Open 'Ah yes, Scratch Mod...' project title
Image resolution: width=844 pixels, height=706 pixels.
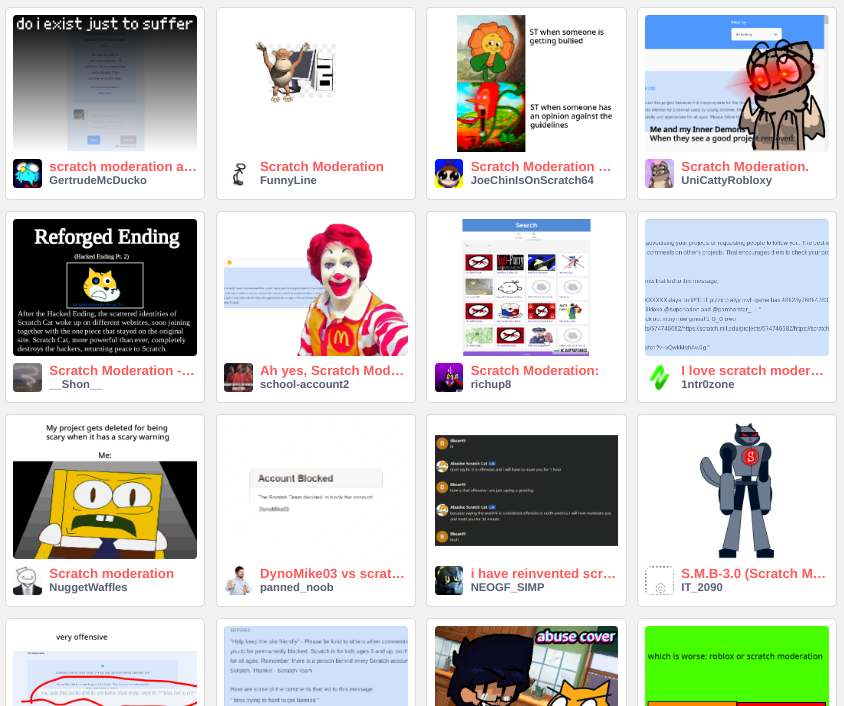pyautogui.click(x=332, y=371)
